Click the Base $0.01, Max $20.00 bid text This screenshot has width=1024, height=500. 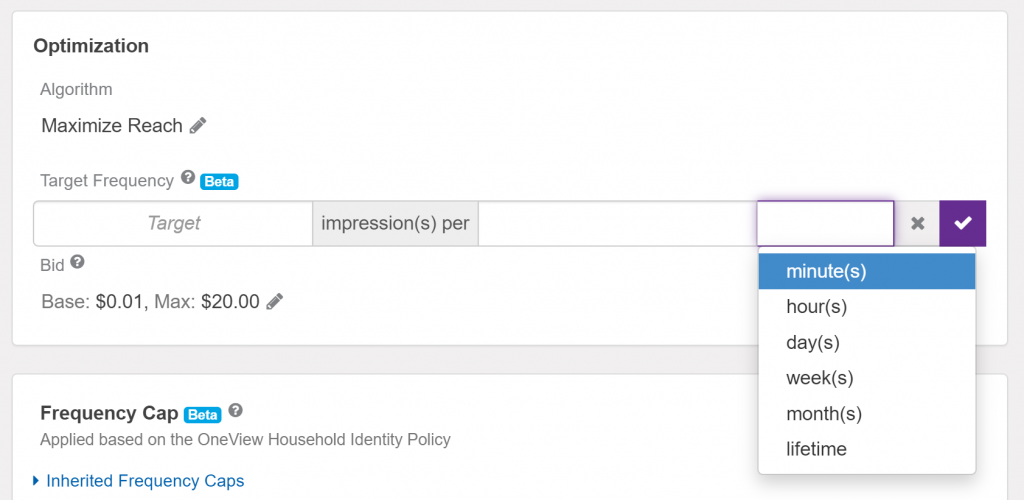(150, 301)
